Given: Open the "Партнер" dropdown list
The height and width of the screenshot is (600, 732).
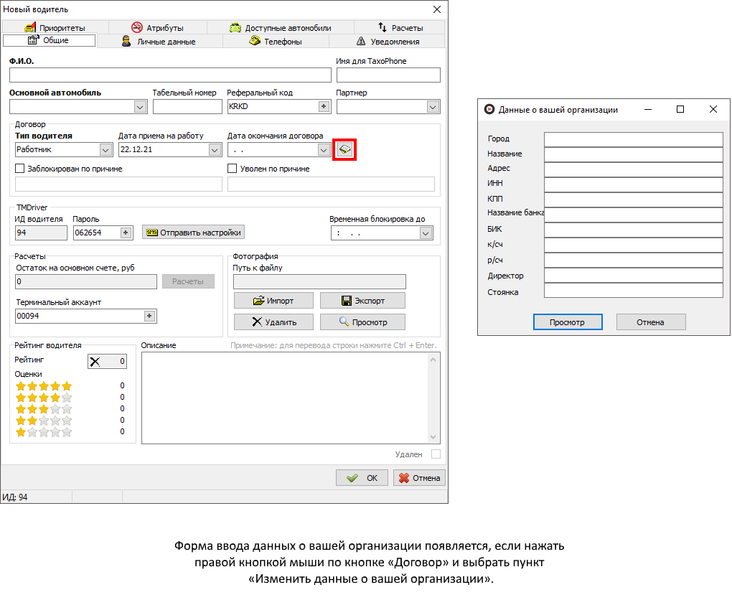Looking at the screenshot, I should (x=433, y=106).
